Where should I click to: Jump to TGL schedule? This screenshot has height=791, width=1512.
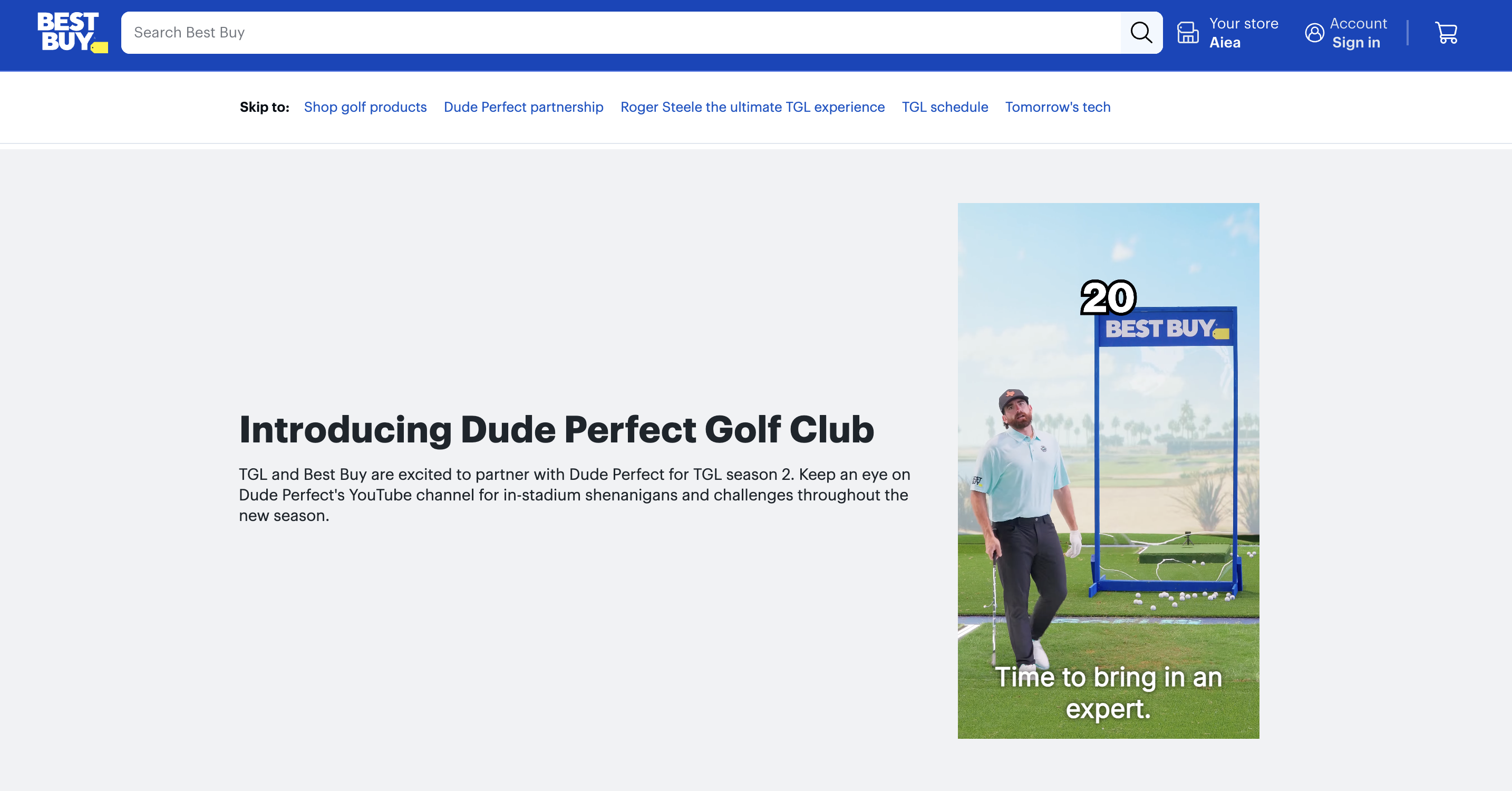[945, 107]
